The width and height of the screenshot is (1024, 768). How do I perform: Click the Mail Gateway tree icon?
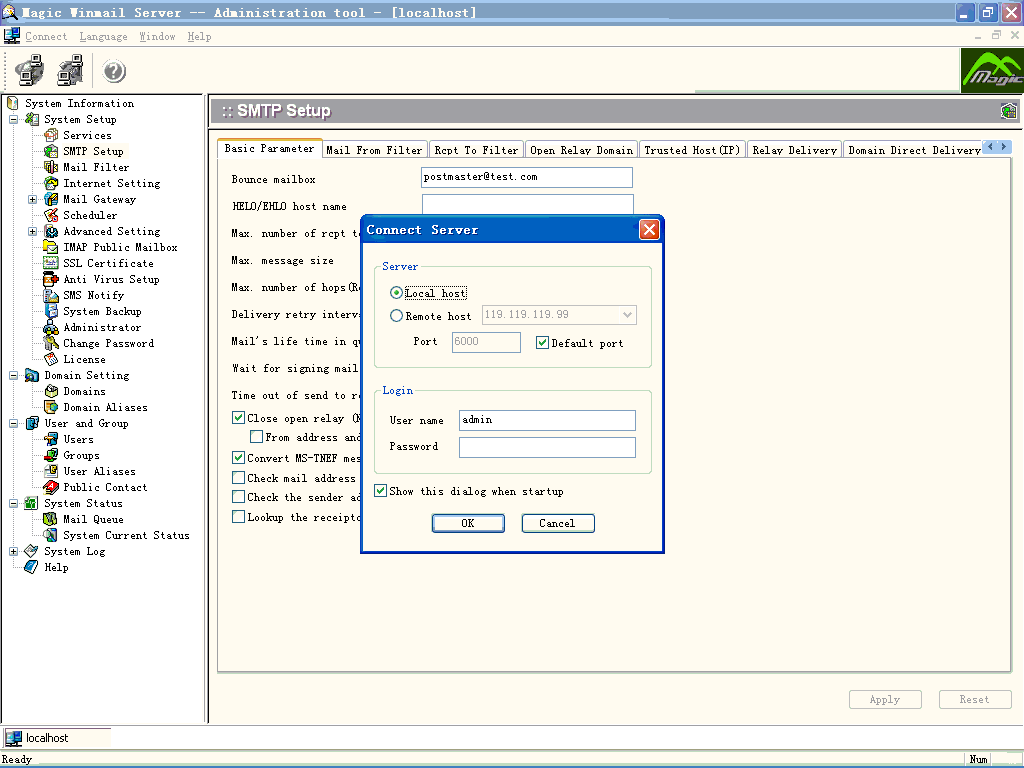coord(51,199)
